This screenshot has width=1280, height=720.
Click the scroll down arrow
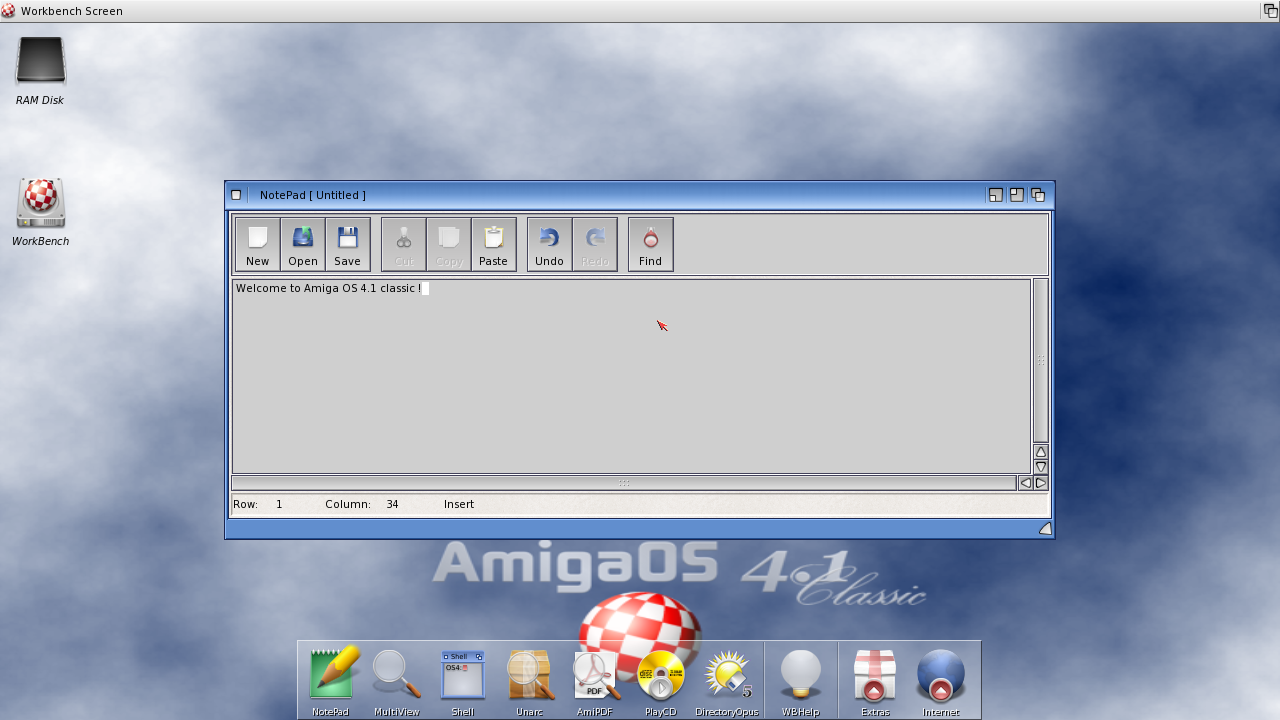tap(1041, 467)
